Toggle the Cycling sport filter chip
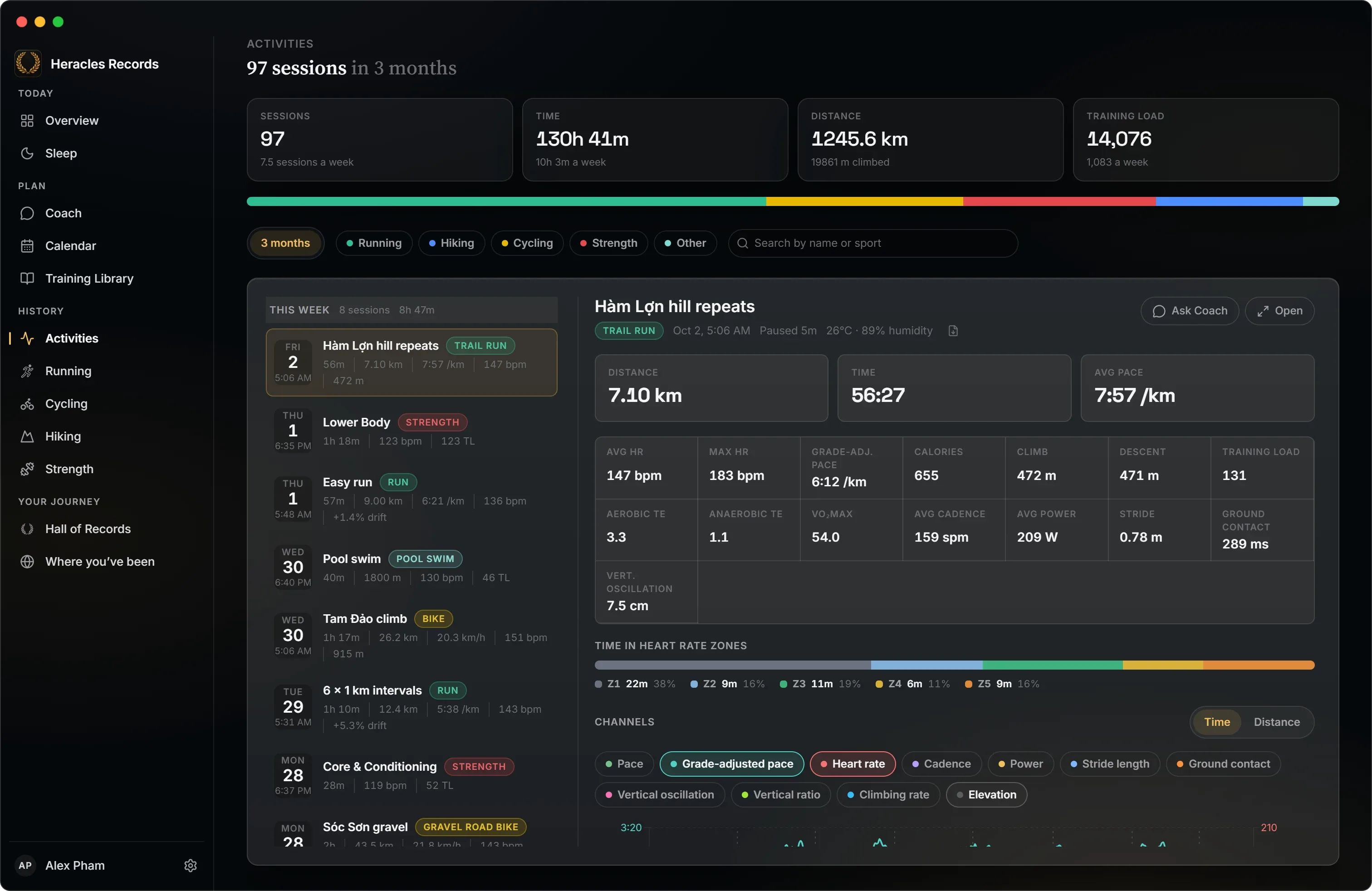The width and height of the screenshot is (1372, 891). pyautogui.click(x=527, y=243)
